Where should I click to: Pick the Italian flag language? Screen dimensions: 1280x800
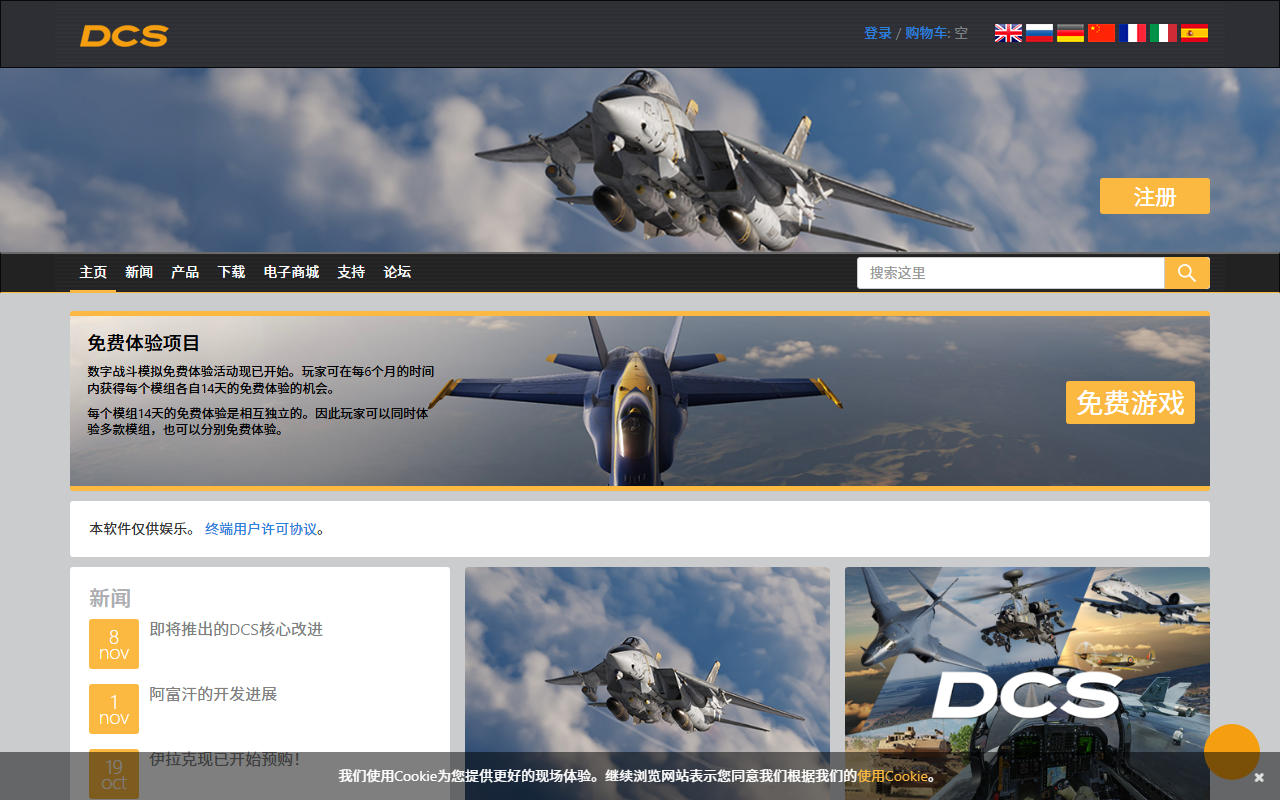(1163, 33)
